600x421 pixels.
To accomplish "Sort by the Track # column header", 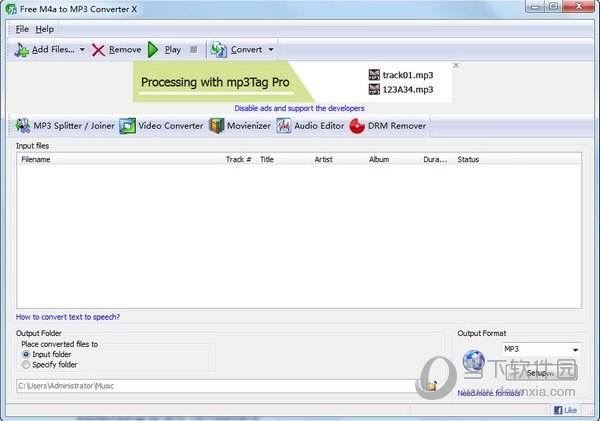I will tap(240, 159).
